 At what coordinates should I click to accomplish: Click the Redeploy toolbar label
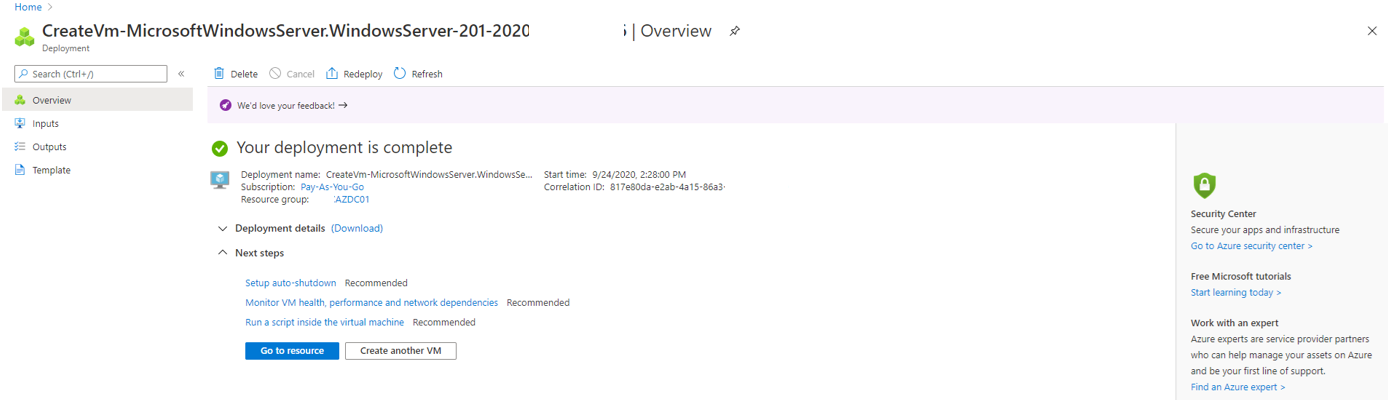[x=363, y=74]
